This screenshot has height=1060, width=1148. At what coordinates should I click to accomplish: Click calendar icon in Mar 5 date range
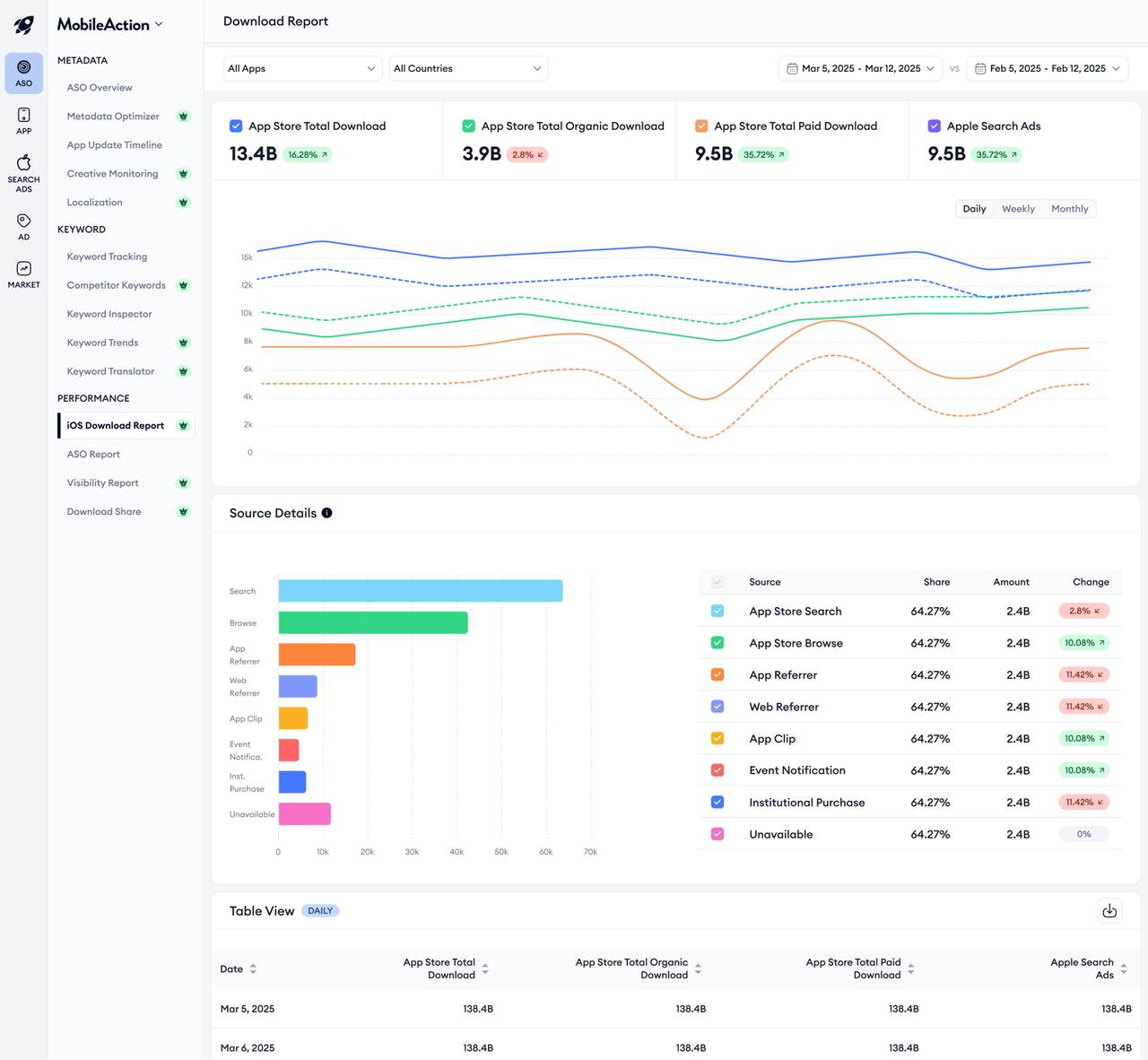tap(792, 69)
